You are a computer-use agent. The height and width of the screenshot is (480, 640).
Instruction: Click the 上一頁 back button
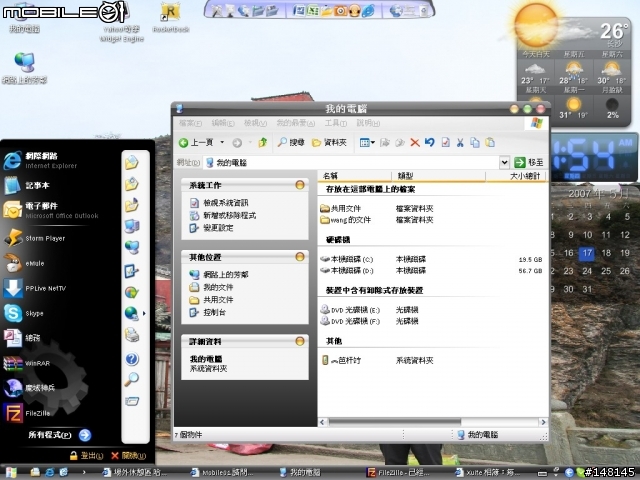(196, 142)
